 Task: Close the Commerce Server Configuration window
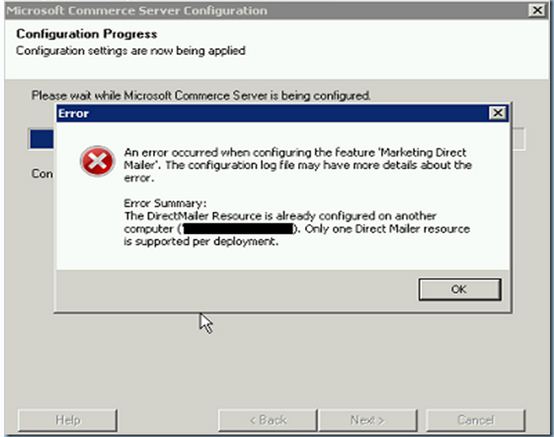(537, 10)
